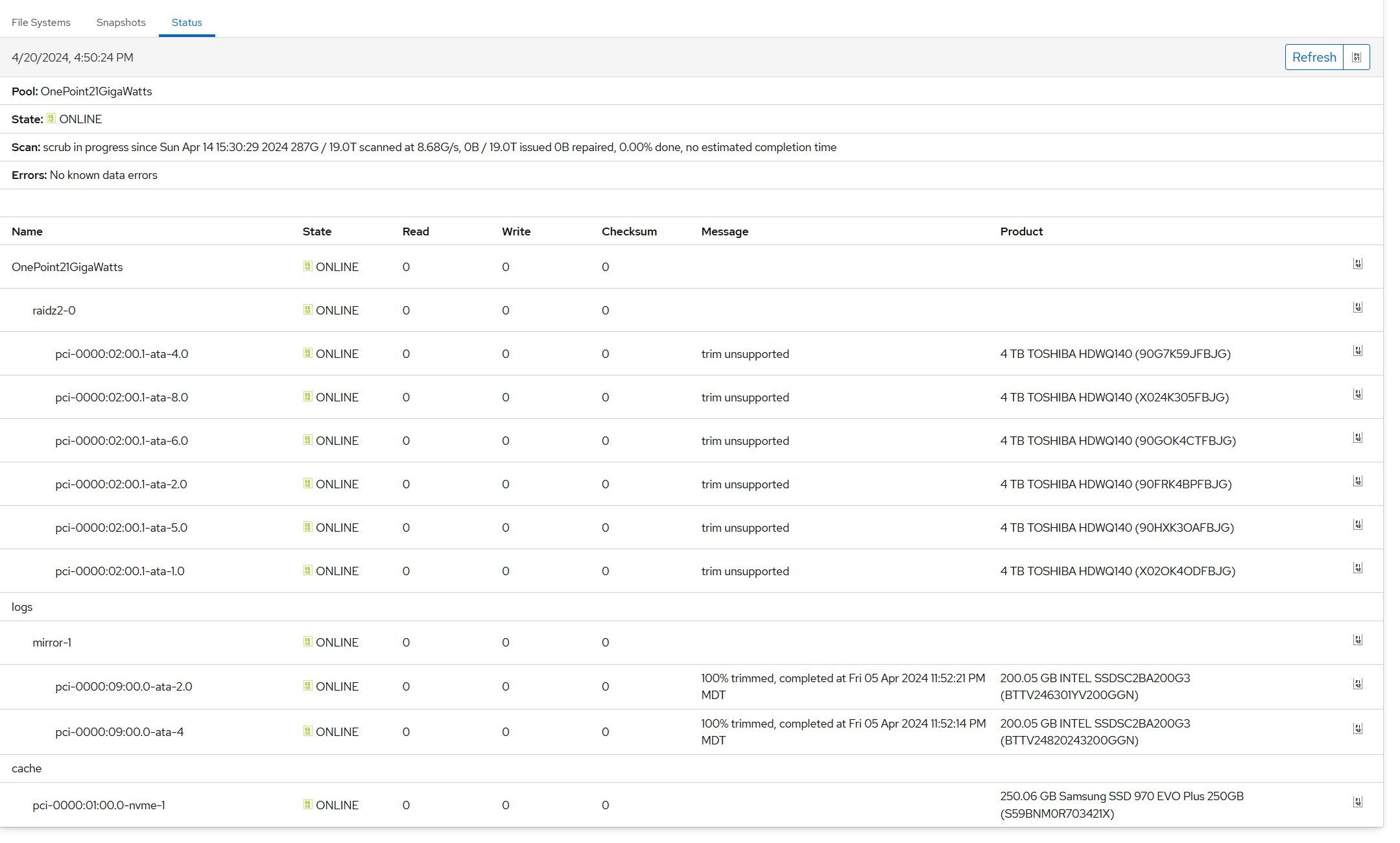The image size is (1400, 843).
Task: Click the pci-0000:09:00.0-ata-2.0 device name
Action: point(123,687)
